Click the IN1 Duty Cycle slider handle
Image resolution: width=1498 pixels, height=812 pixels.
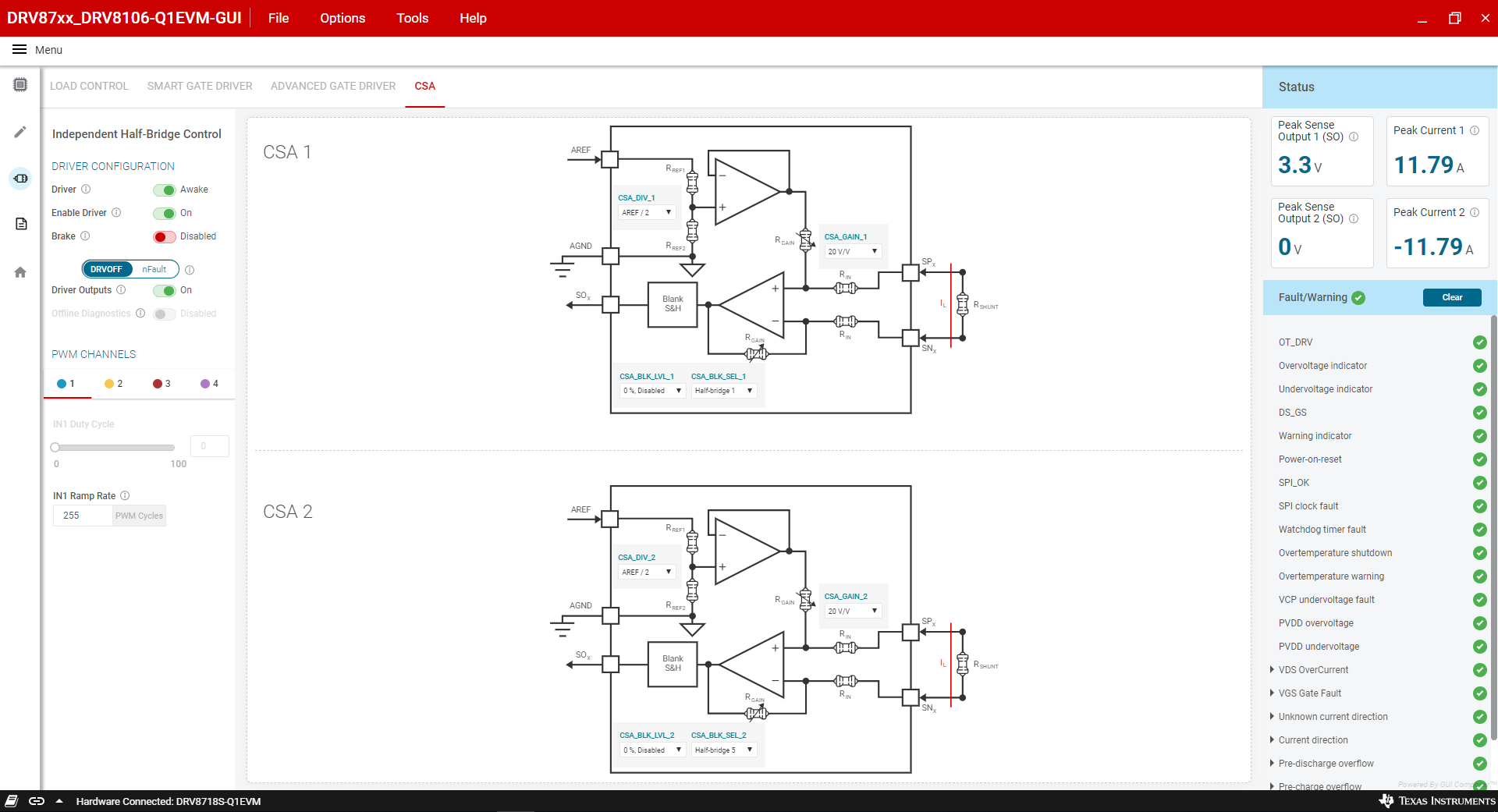[x=55, y=448]
